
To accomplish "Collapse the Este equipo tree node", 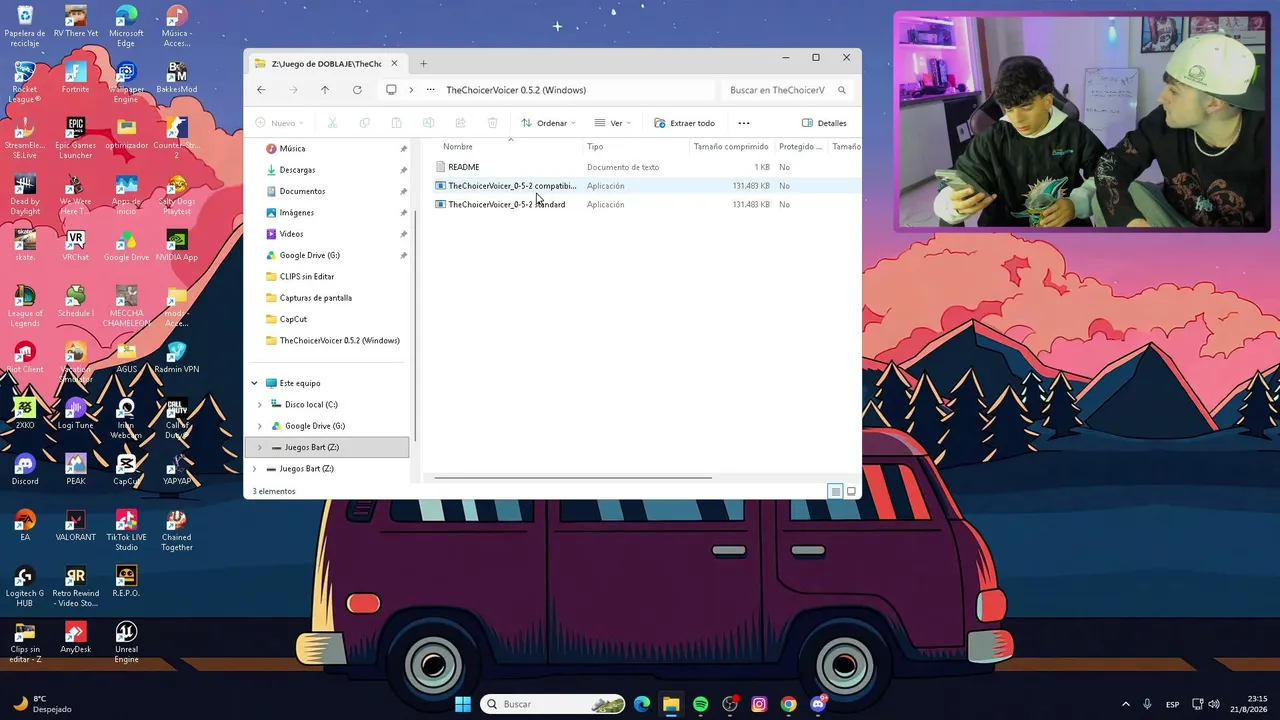I will click(x=254, y=383).
